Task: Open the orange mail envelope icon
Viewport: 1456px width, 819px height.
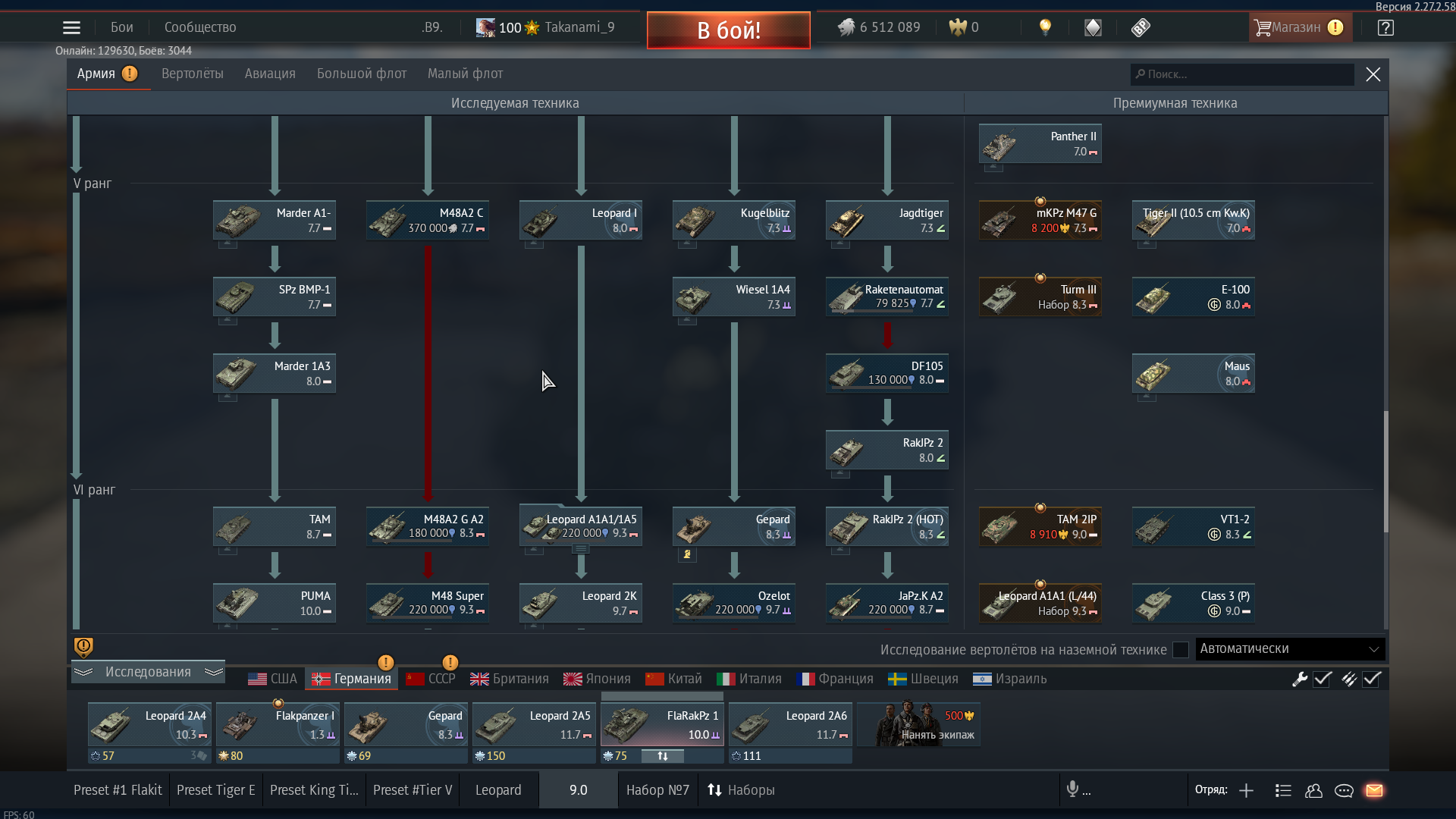Action: pyautogui.click(x=1374, y=790)
